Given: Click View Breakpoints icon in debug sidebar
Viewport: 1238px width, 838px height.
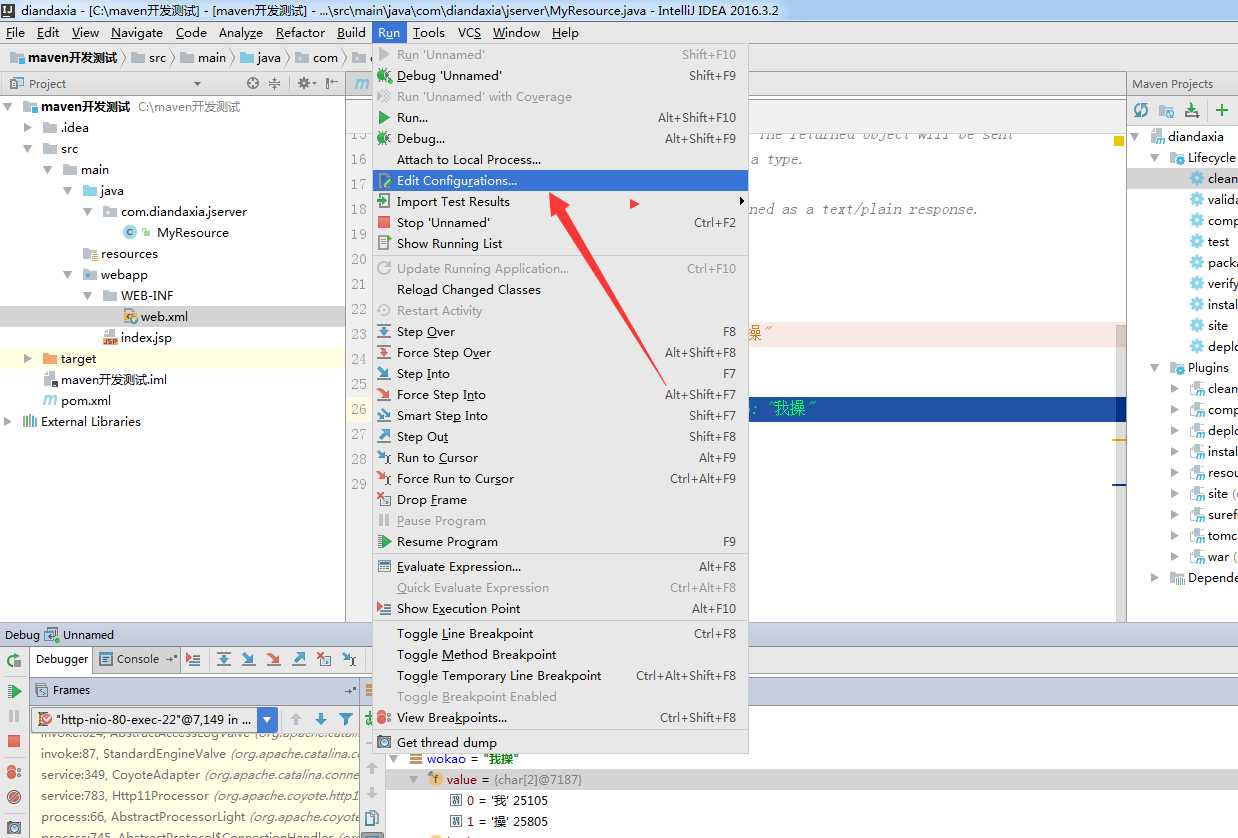Looking at the screenshot, I should tap(14, 772).
